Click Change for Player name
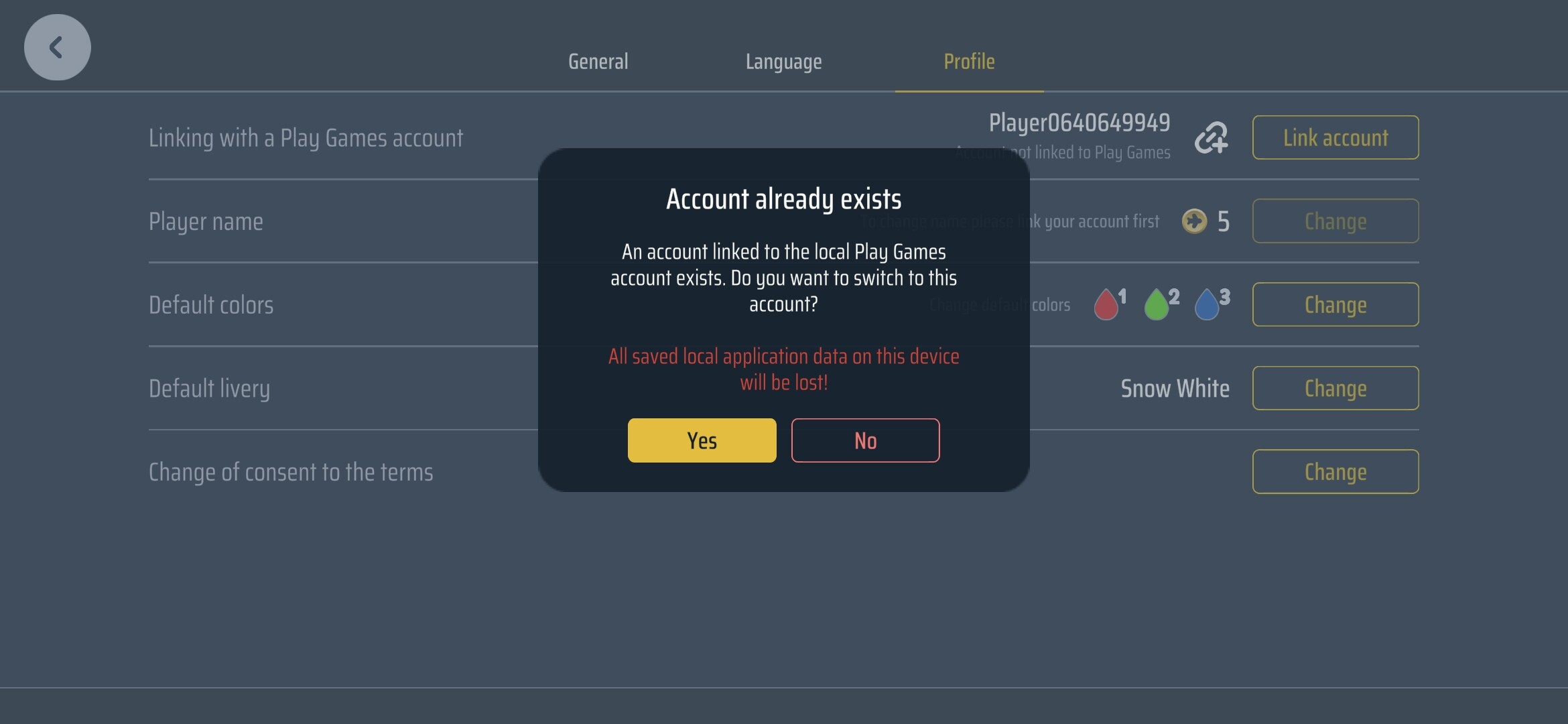This screenshot has width=1568, height=724. [x=1335, y=221]
